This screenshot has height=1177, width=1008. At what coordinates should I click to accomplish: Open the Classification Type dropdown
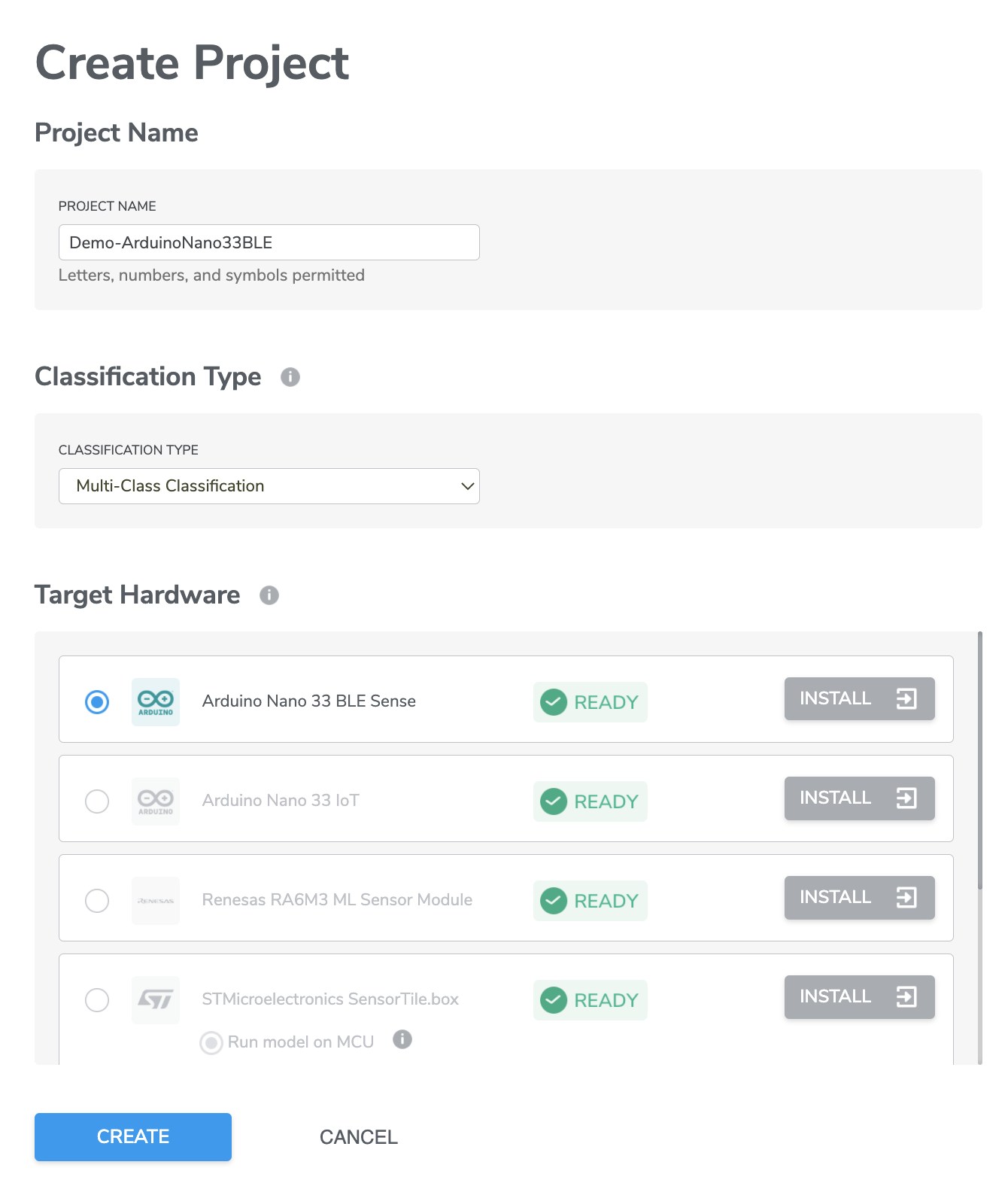click(269, 486)
